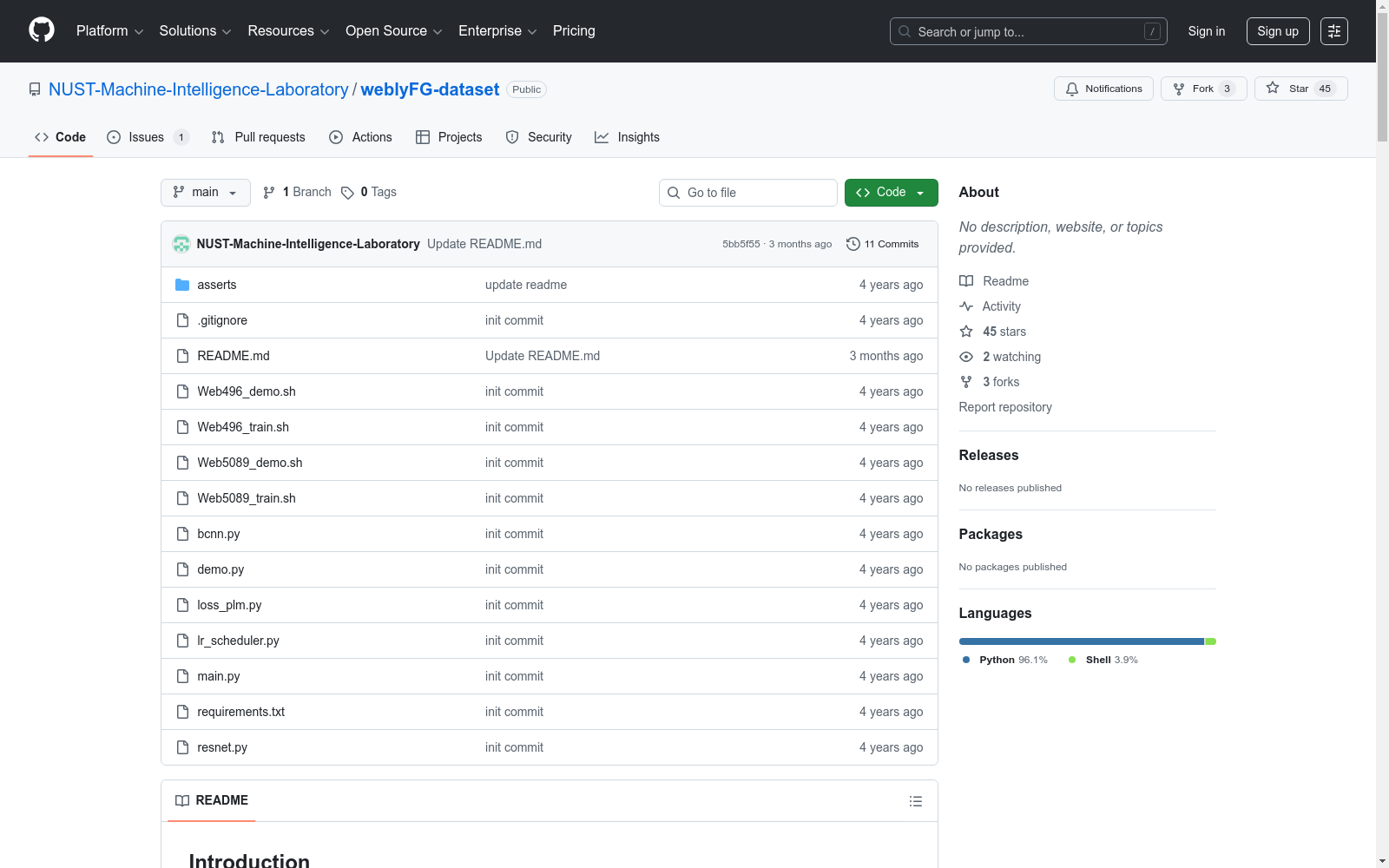Switch to the Issues tab
This screenshot has height=868, width=1389.
(x=148, y=137)
